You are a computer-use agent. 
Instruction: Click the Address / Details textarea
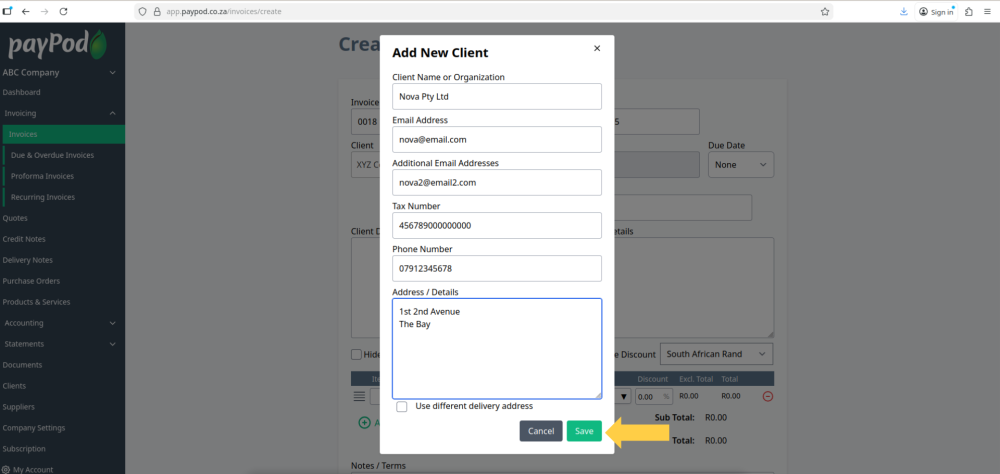[x=497, y=348]
